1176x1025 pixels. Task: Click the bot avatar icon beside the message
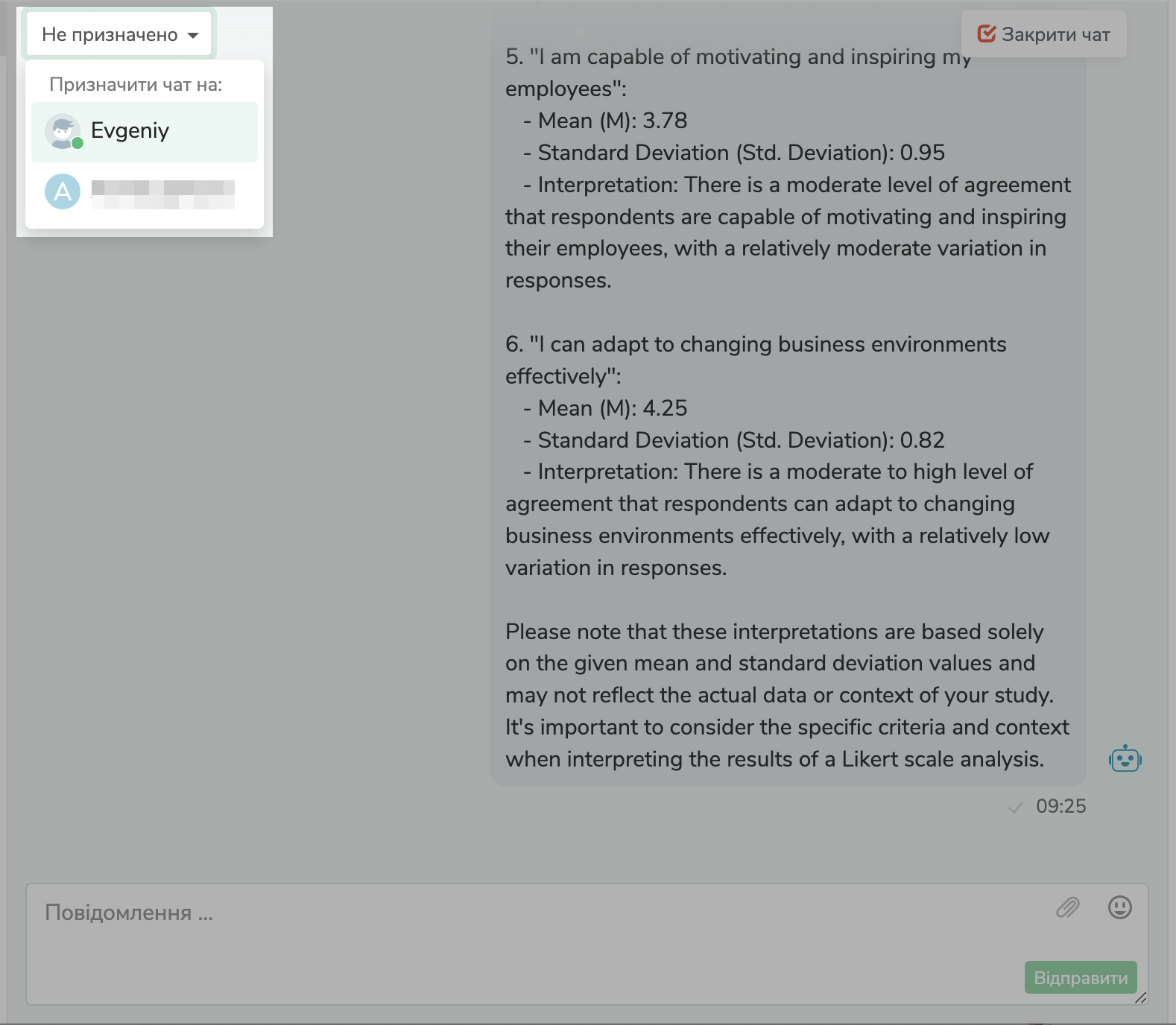click(x=1125, y=759)
